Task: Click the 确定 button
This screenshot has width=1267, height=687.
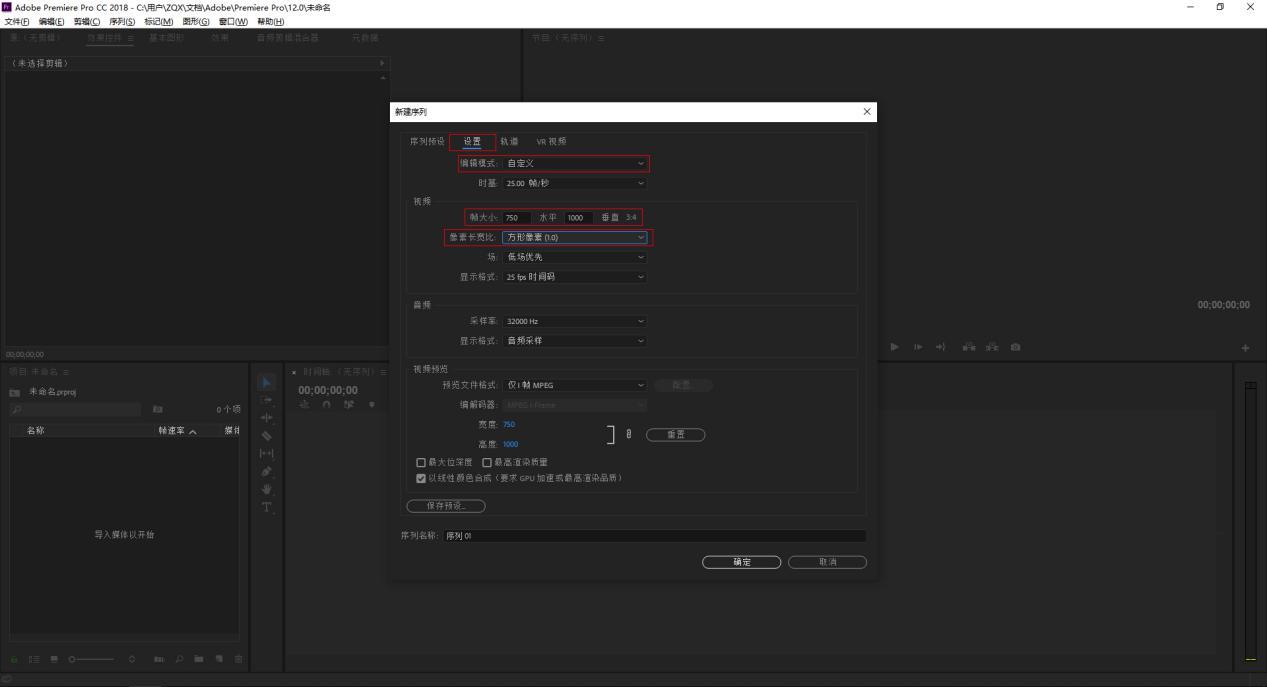Action: [x=741, y=562]
